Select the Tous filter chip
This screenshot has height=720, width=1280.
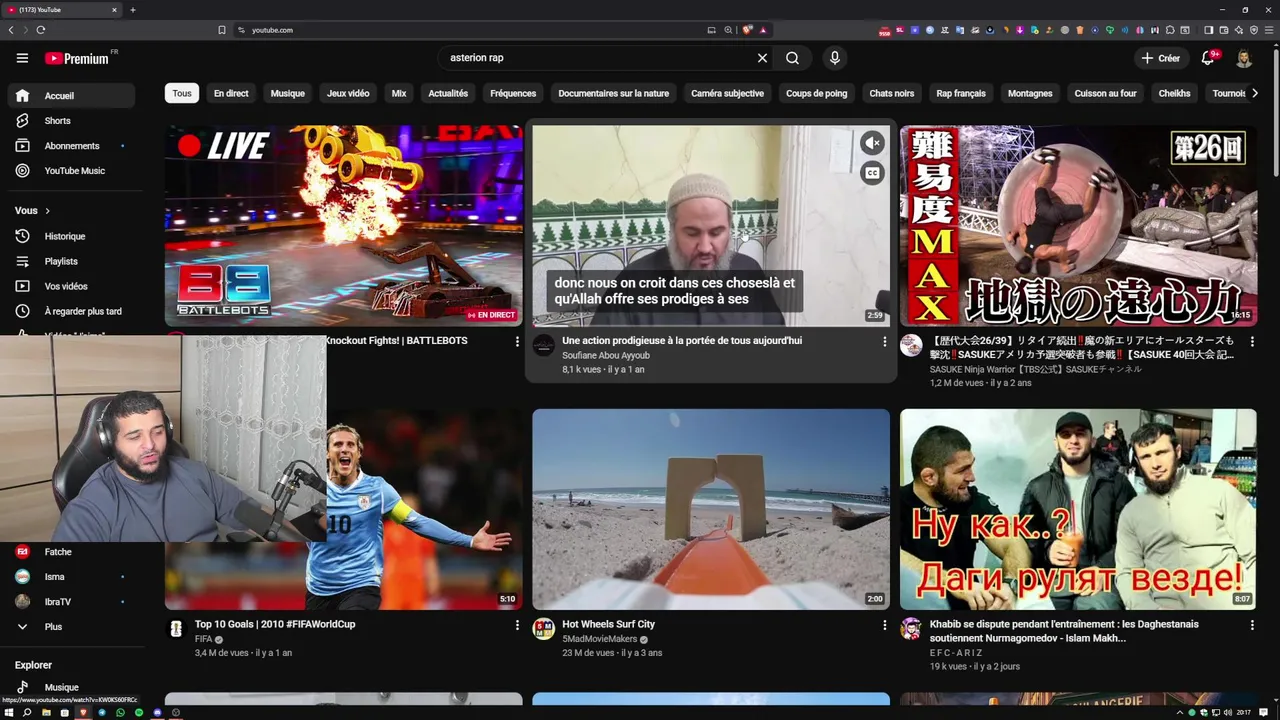click(x=182, y=93)
